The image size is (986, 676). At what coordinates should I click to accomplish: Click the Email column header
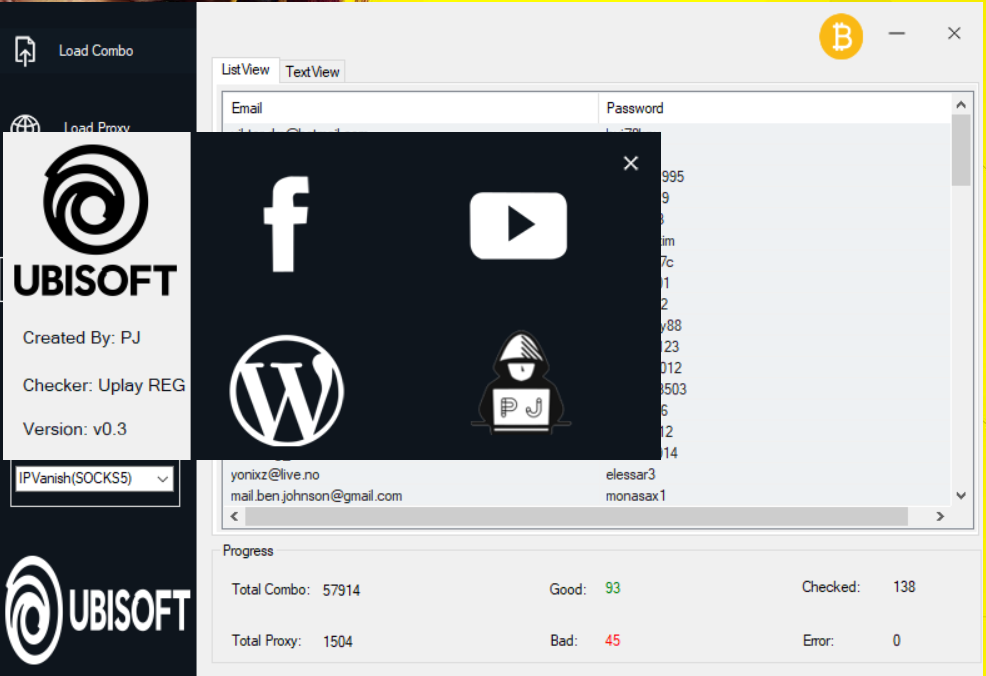click(x=410, y=108)
